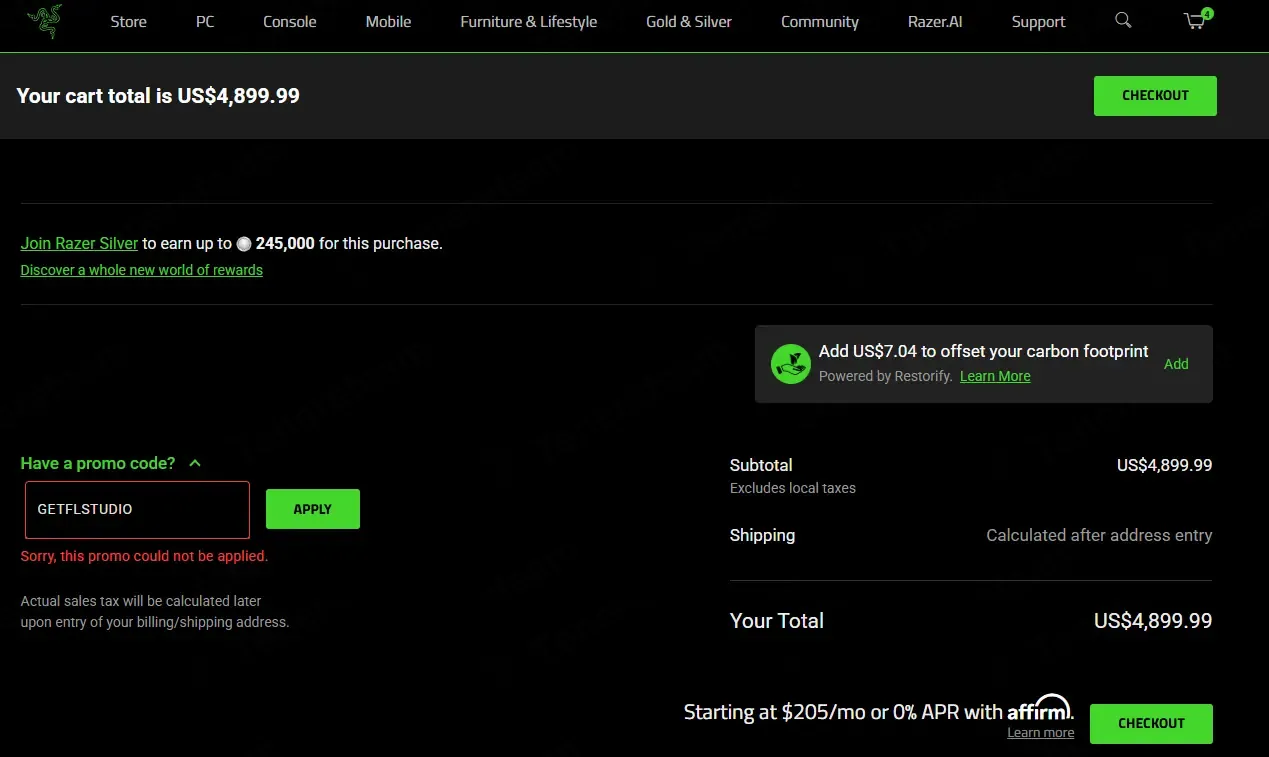
Task: Click the Subtotal label
Action: [x=761, y=465]
